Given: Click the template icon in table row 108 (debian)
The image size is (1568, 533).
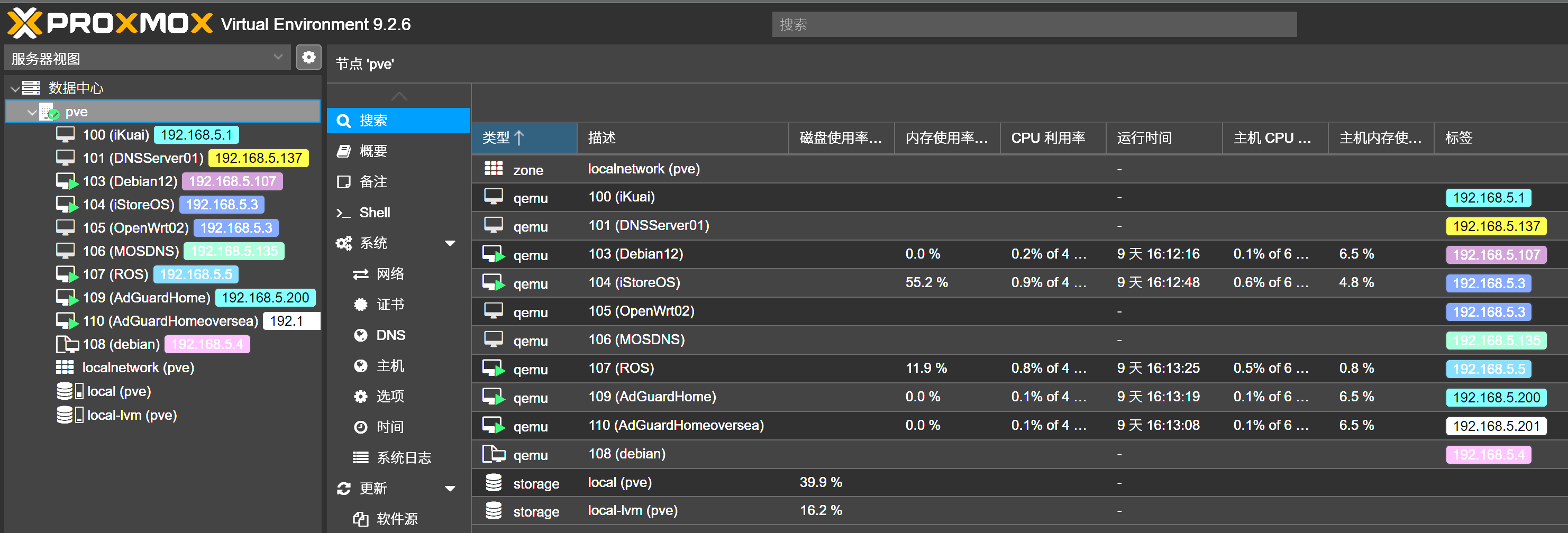Looking at the screenshot, I should 494,455.
